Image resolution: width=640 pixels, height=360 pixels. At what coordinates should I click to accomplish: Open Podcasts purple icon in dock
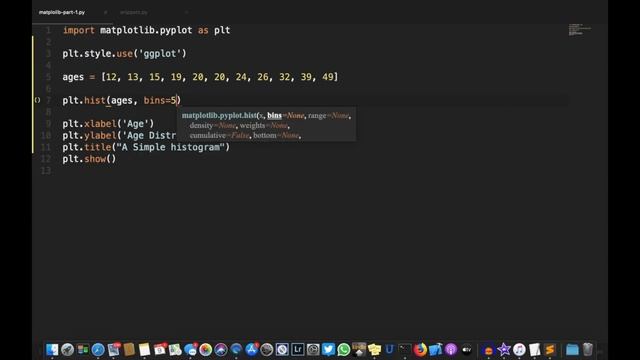coord(451,350)
